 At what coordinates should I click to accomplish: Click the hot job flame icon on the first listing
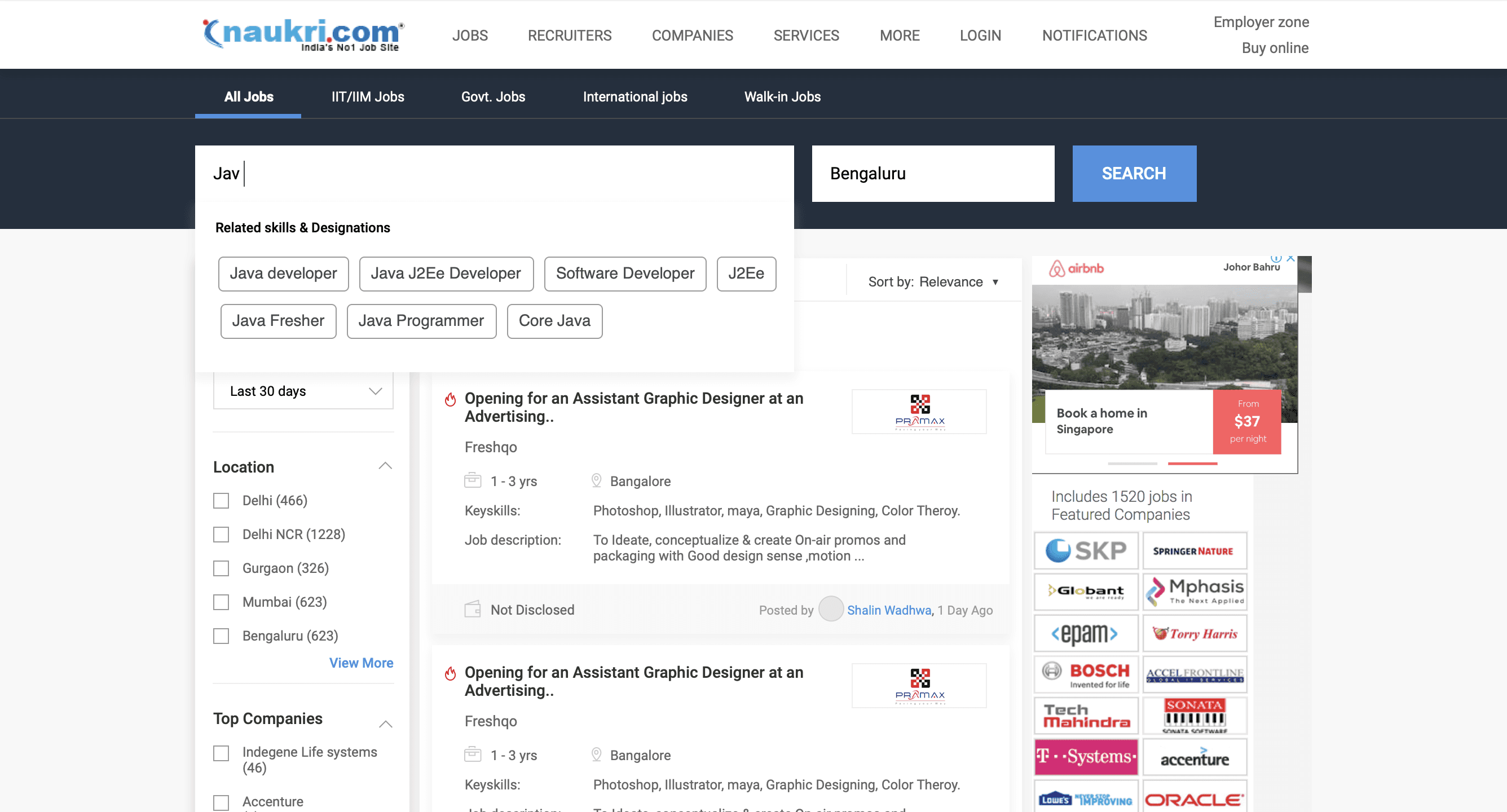450,400
